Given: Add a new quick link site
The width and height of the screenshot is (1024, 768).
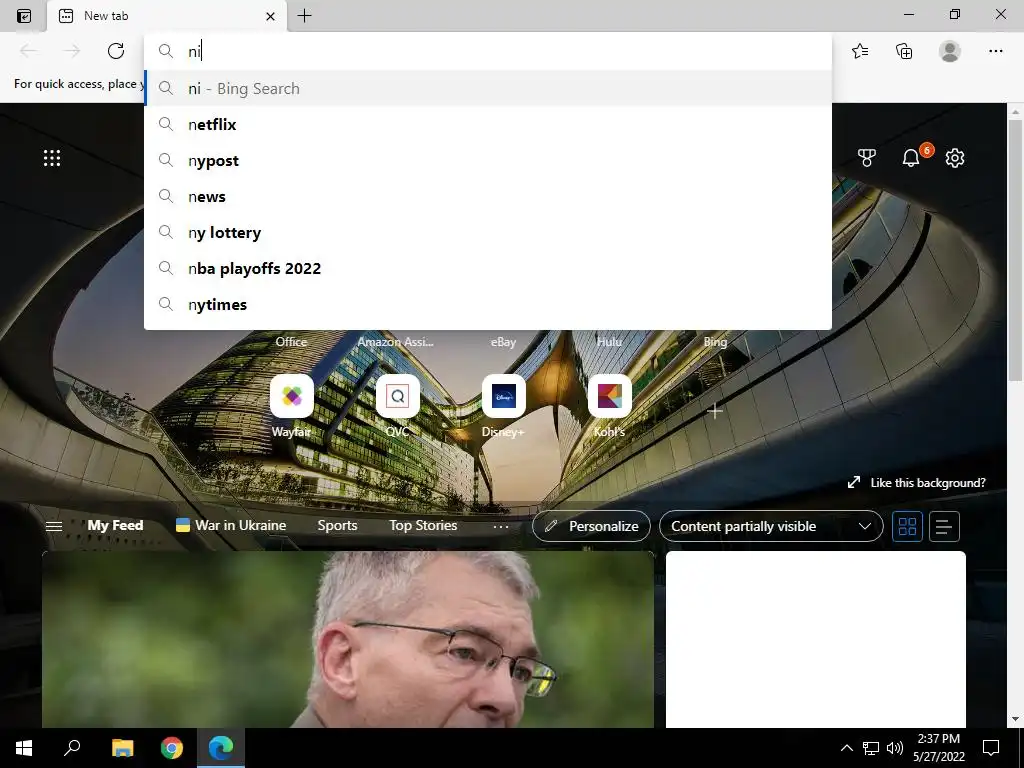Looking at the screenshot, I should 715,411.
